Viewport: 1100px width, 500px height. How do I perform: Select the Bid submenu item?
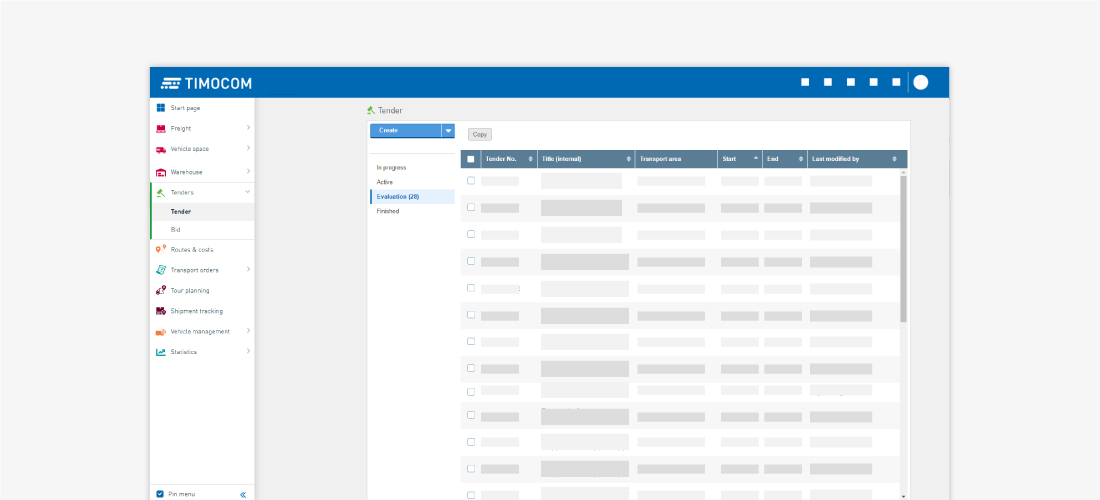coord(176,230)
